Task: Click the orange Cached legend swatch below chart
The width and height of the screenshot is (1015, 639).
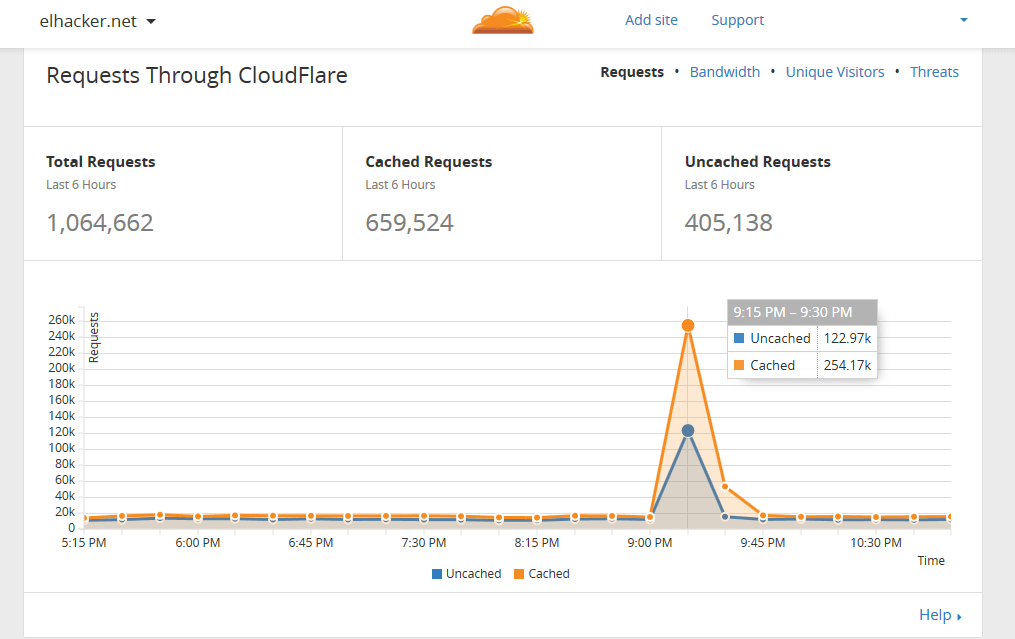Action: pyautogui.click(x=519, y=574)
